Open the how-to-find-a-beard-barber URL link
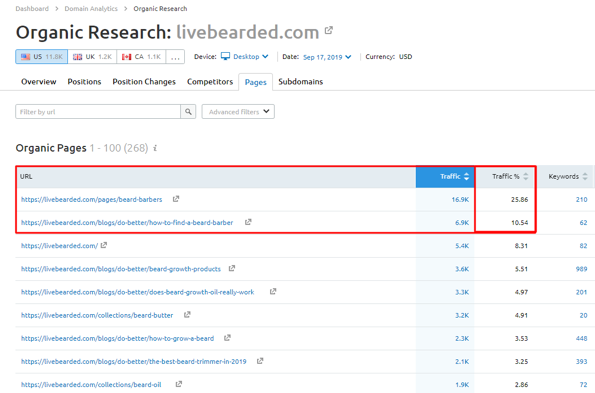 (127, 222)
